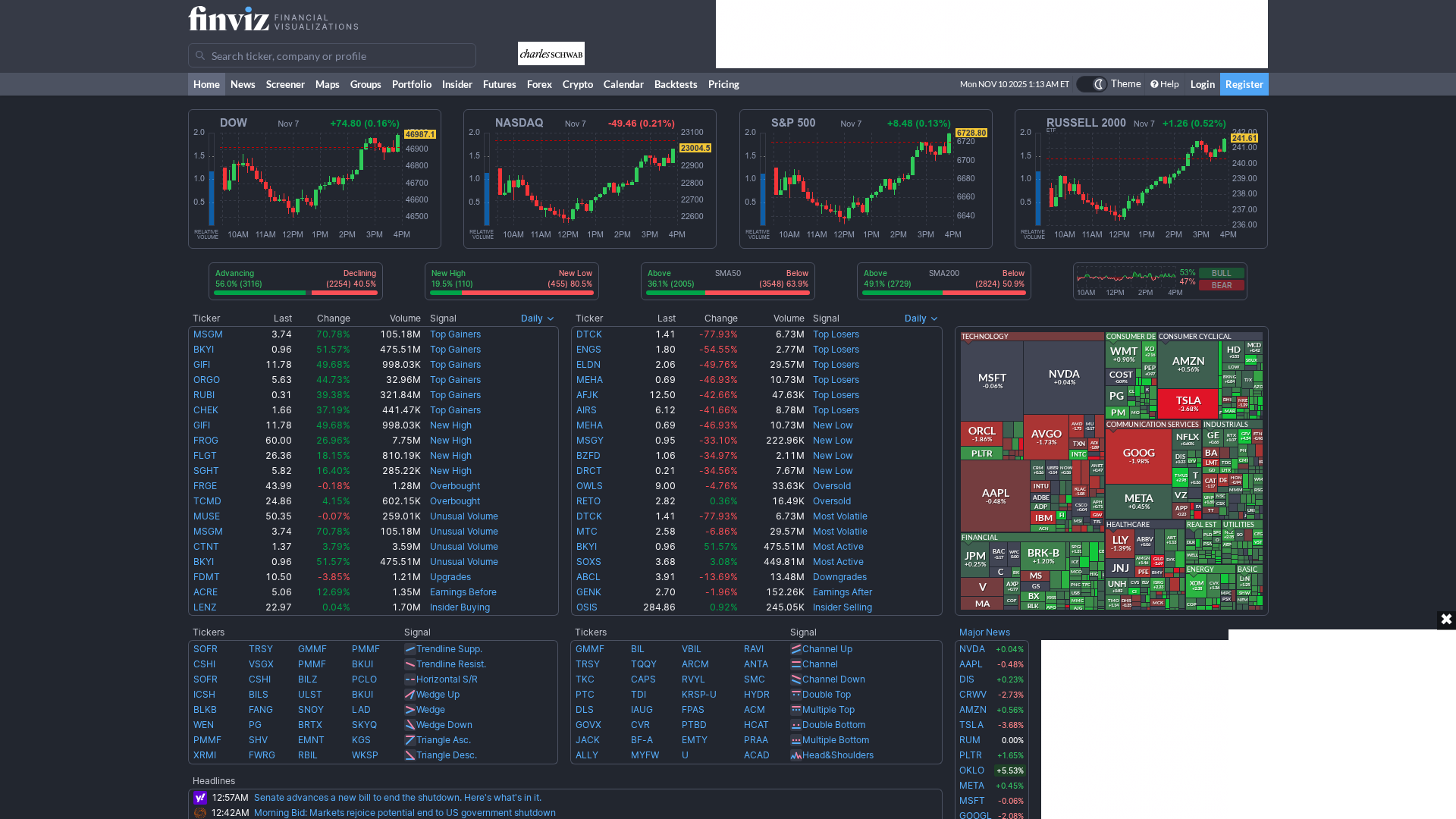This screenshot has height=819, width=1456.
Task: Click the BEAR button
Action: tap(1221, 285)
